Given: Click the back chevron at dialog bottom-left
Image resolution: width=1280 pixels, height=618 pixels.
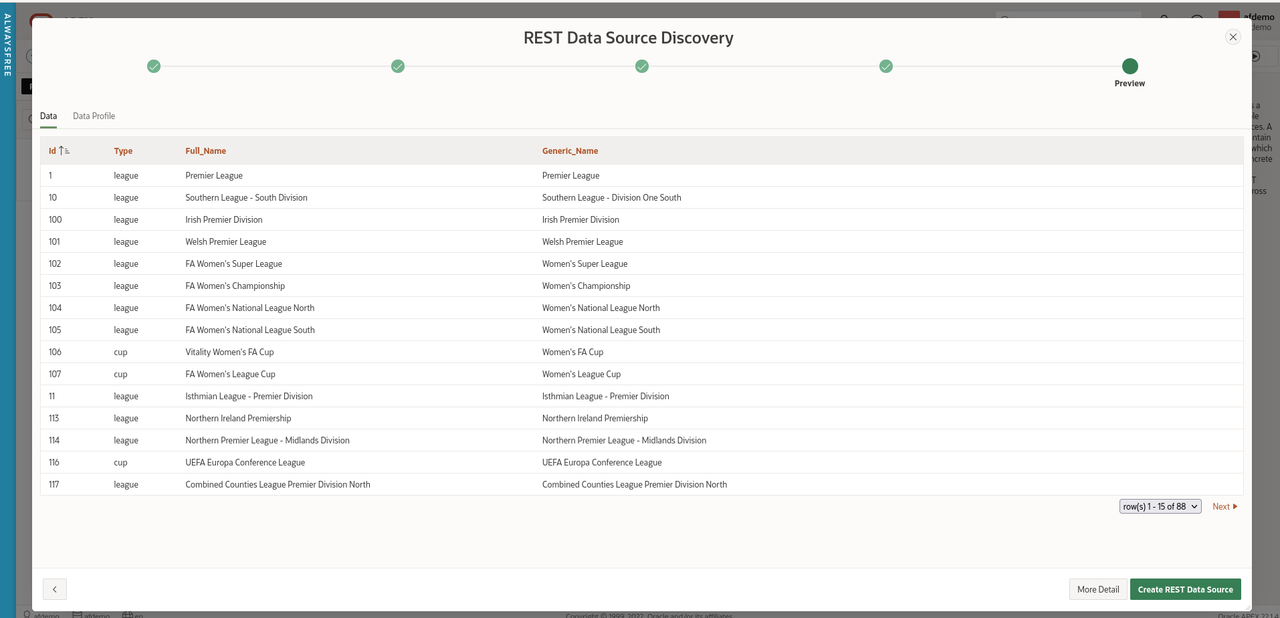Looking at the screenshot, I should [x=54, y=588].
